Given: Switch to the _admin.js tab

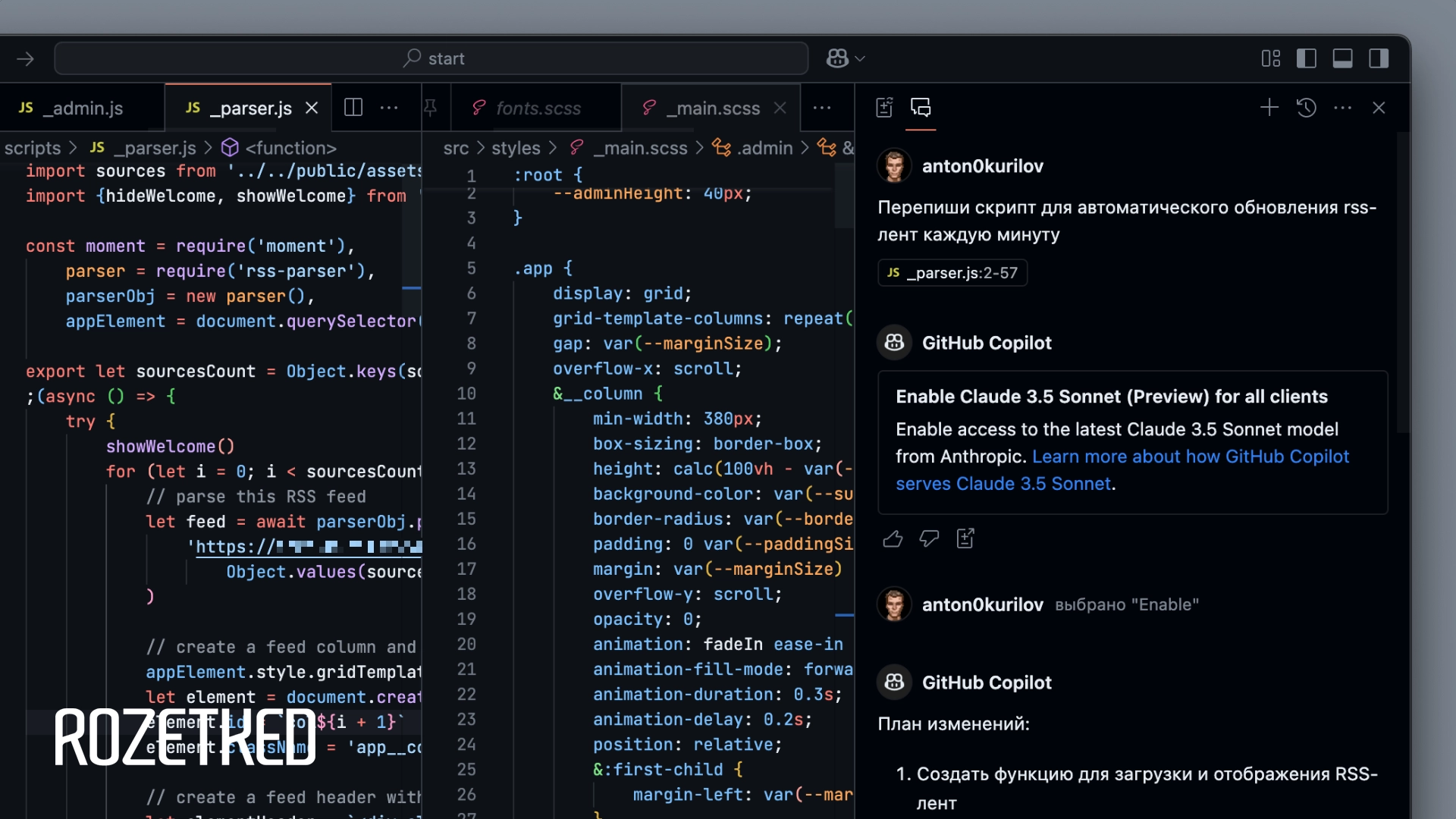Looking at the screenshot, I should [x=82, y=108].
